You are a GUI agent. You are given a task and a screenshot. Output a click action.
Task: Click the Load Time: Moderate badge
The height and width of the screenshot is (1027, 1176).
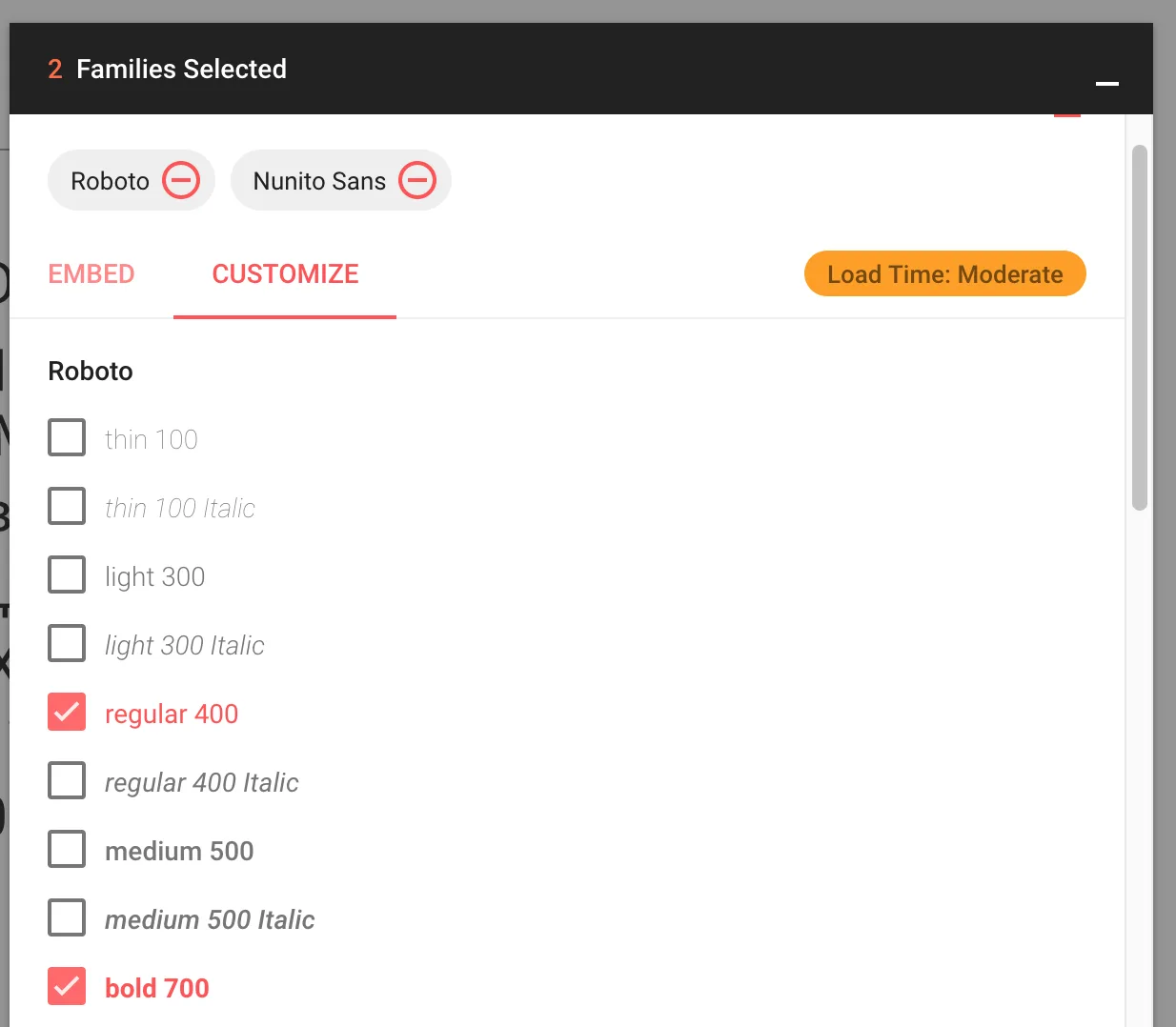tap(945, 274)
